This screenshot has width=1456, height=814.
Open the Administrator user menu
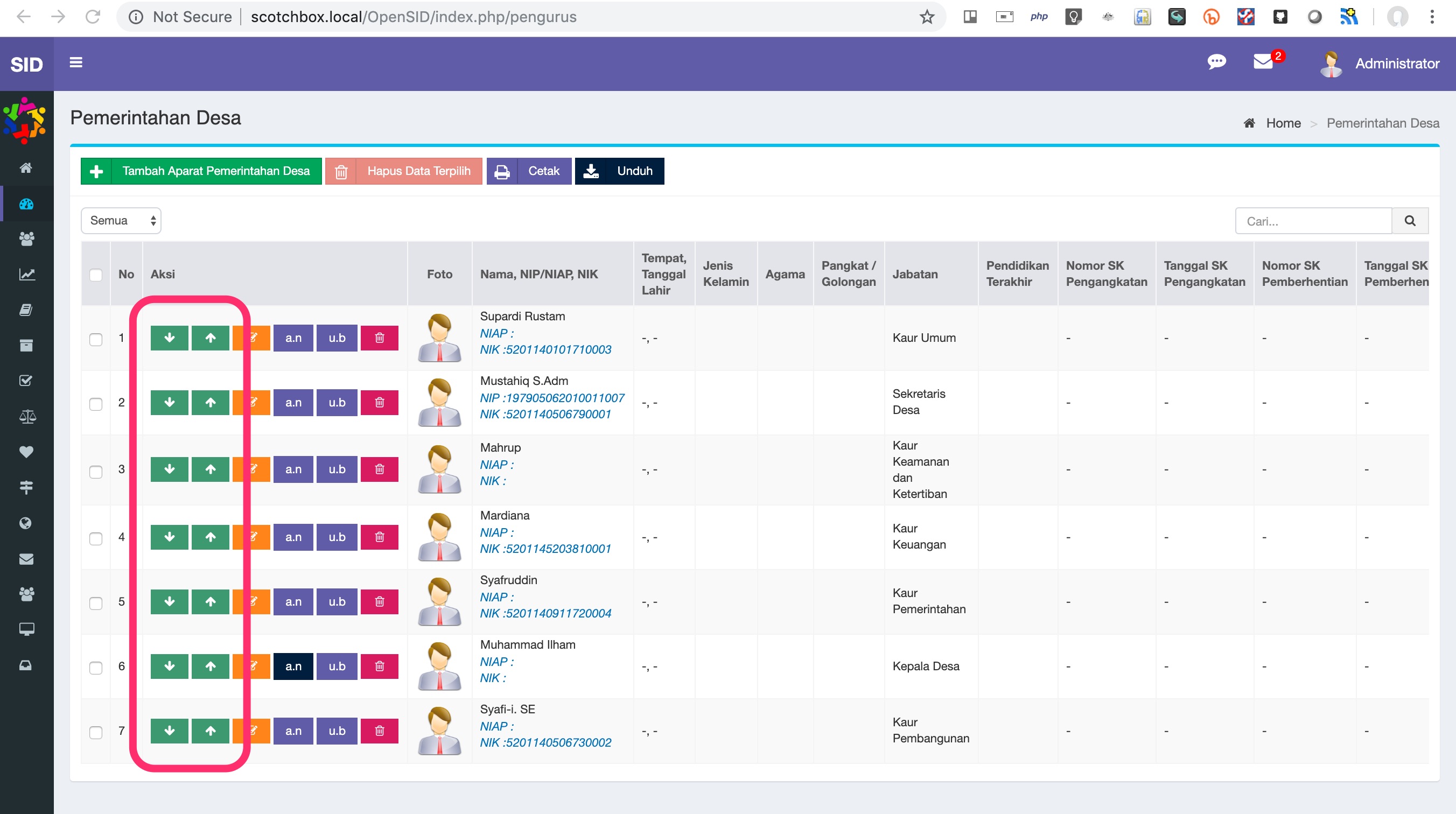point(1379,64)
